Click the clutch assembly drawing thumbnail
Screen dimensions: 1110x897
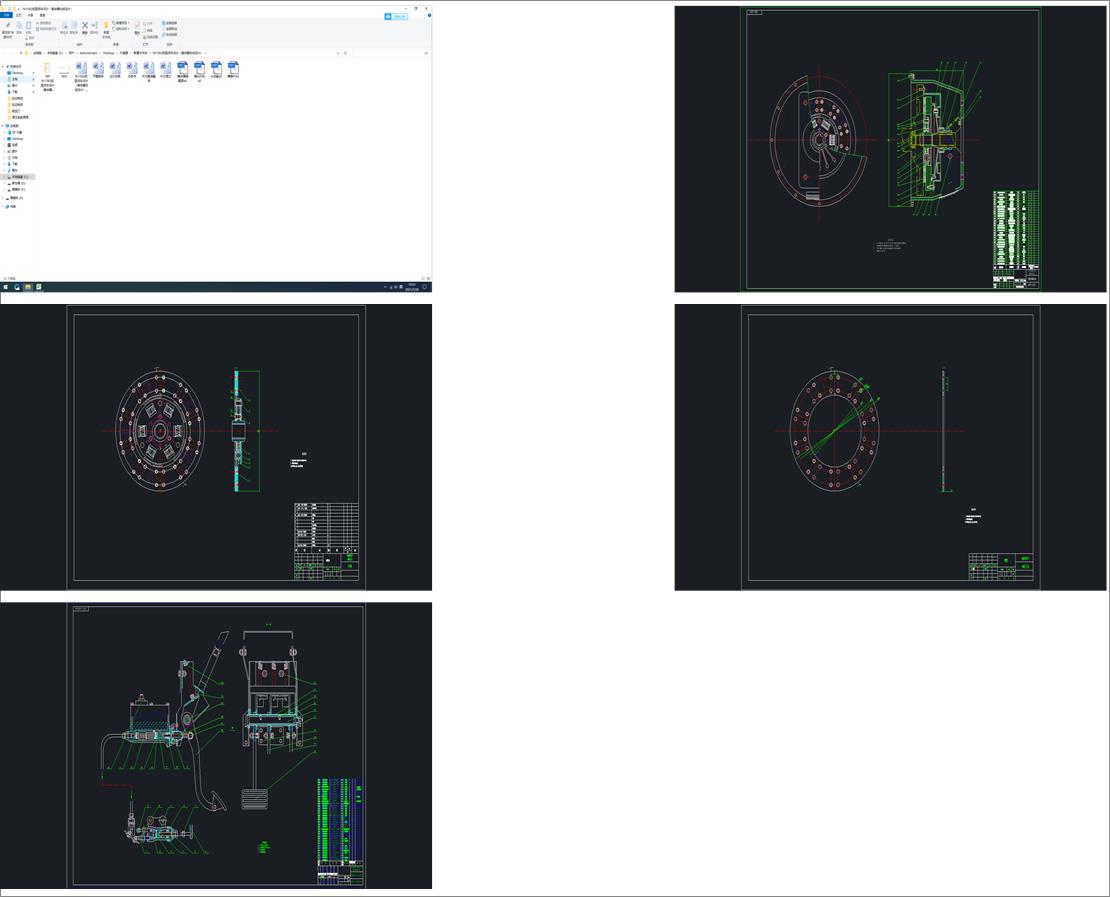(x=890, y=149)
